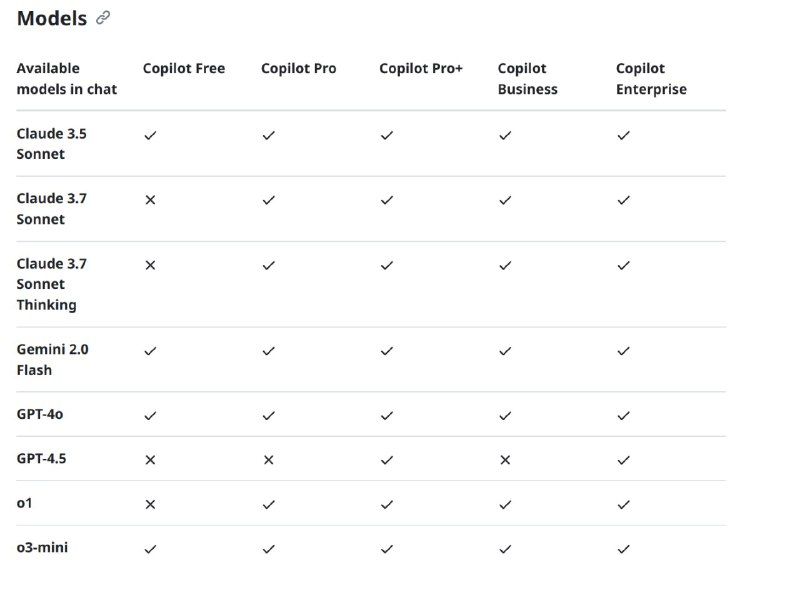This screenshot has width=800, height=595.
Task: Click the Copilot Pro+ column header
Action: (x=421, y=69)
